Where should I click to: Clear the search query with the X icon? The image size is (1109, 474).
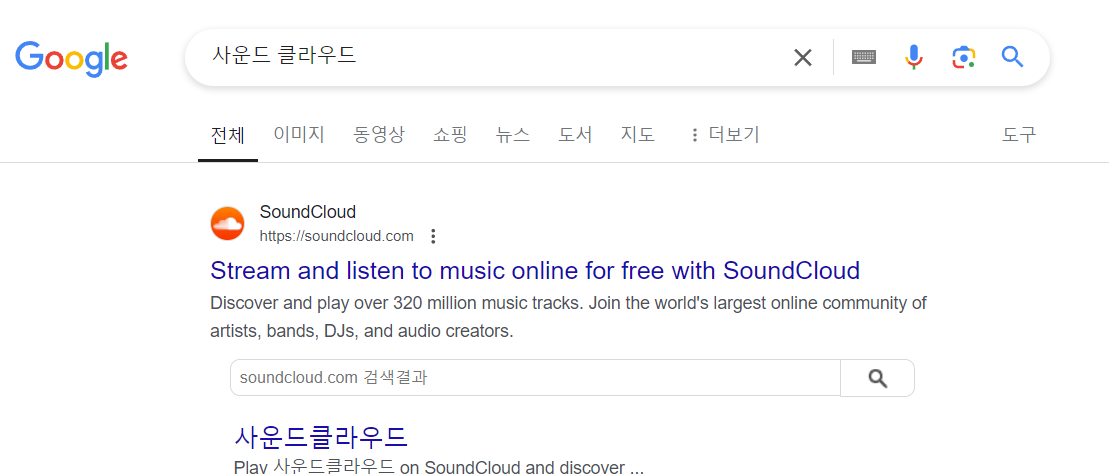point(802,57)
